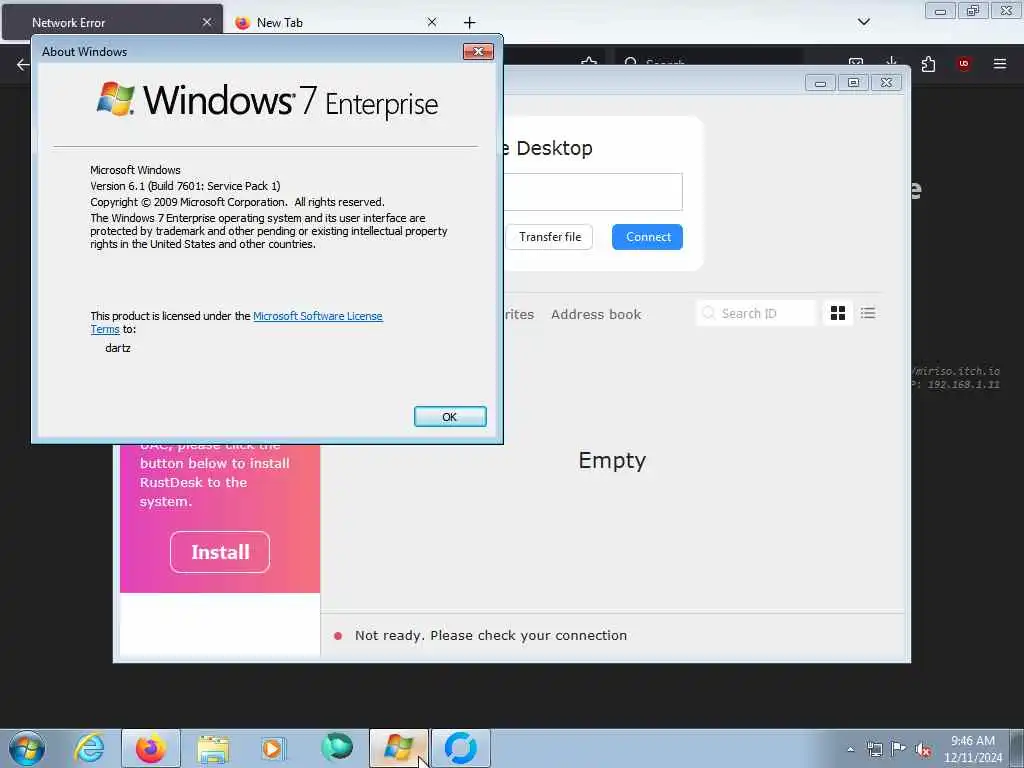Close the RustDesk window
The height and width of the screenshot is (768, 1024).
pos(886,83)
